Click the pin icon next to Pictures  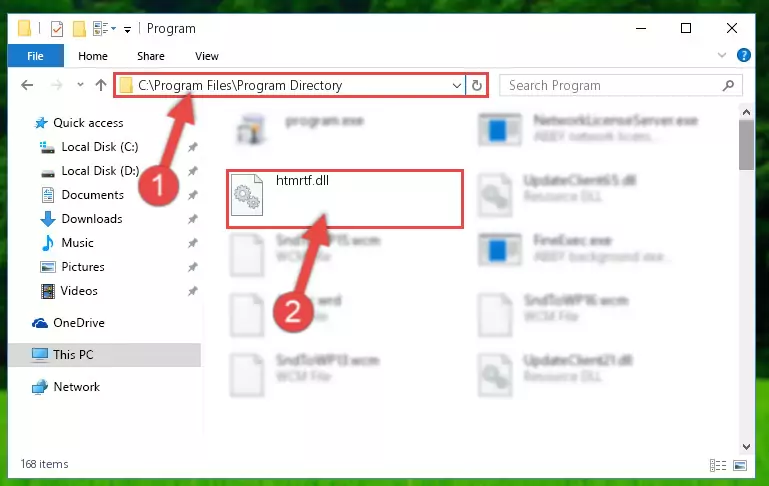point(193,267)
